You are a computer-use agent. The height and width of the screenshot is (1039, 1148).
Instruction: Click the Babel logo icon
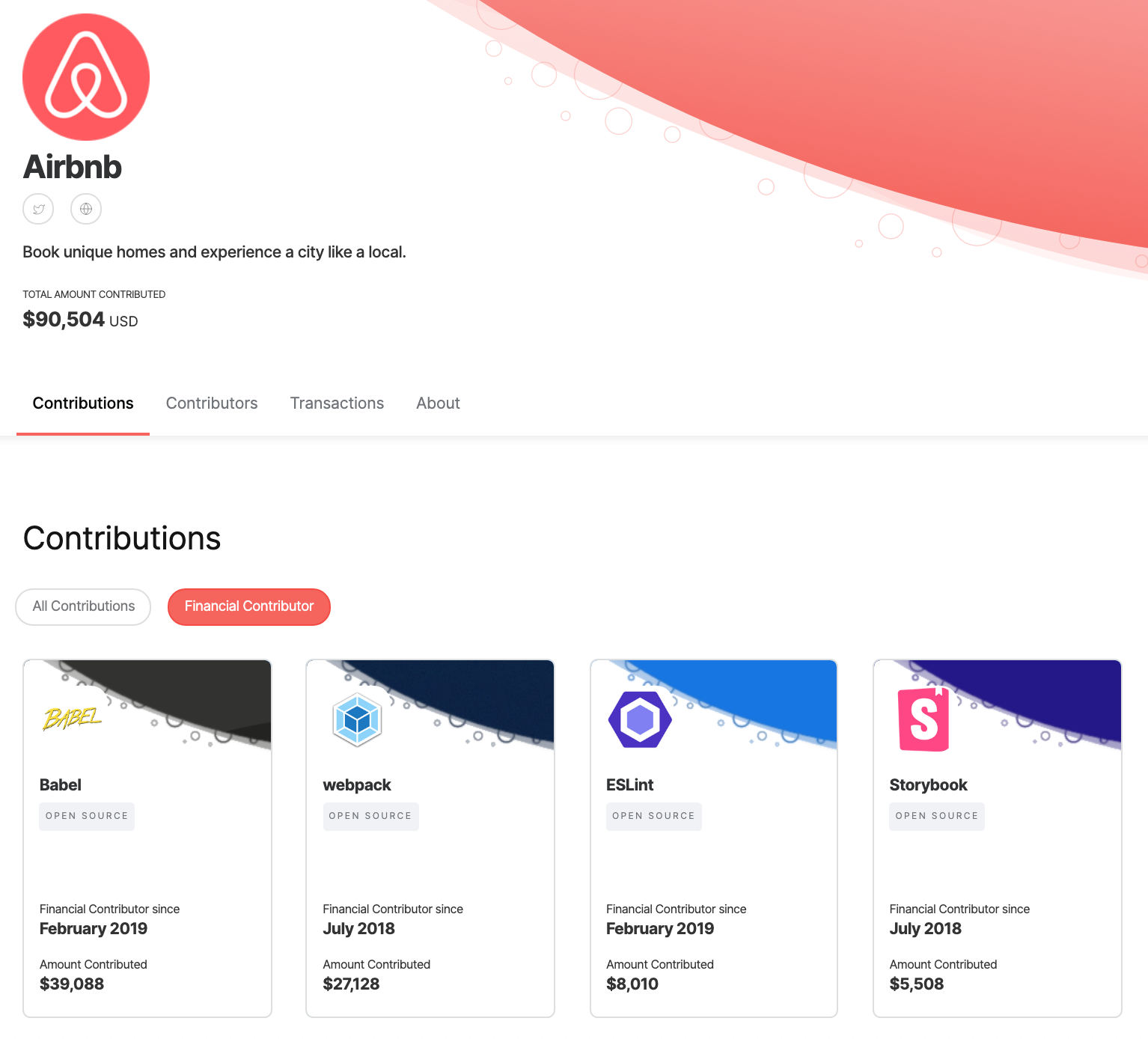tap(72, 719)
